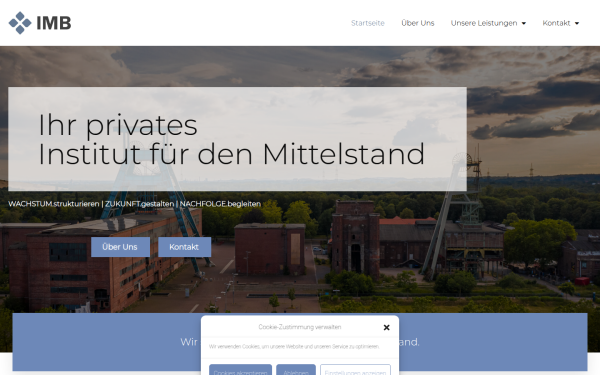The height and width of the screenshot is (375, 600).
Task: Click the blue Über Uns hero button
Action: (x=120, y=247)
